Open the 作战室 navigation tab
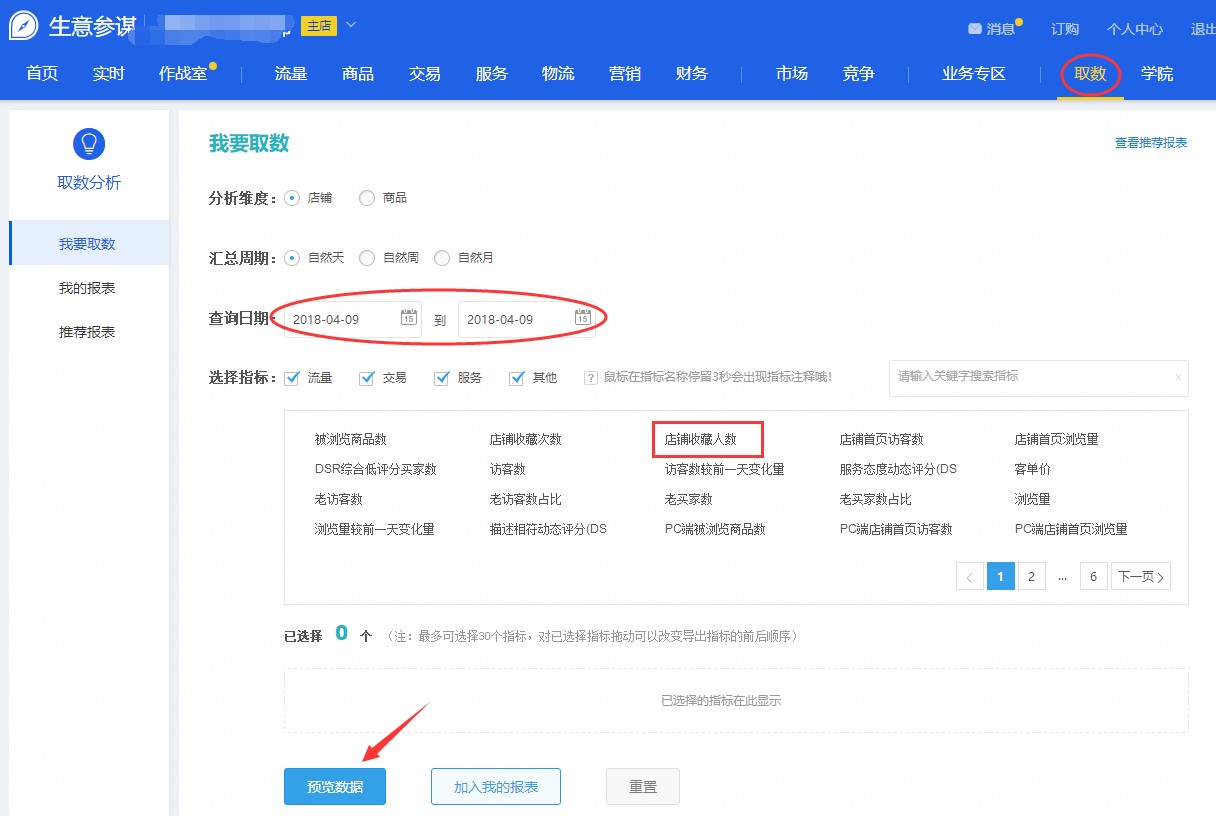1216x816 pixels. [182, 74]
